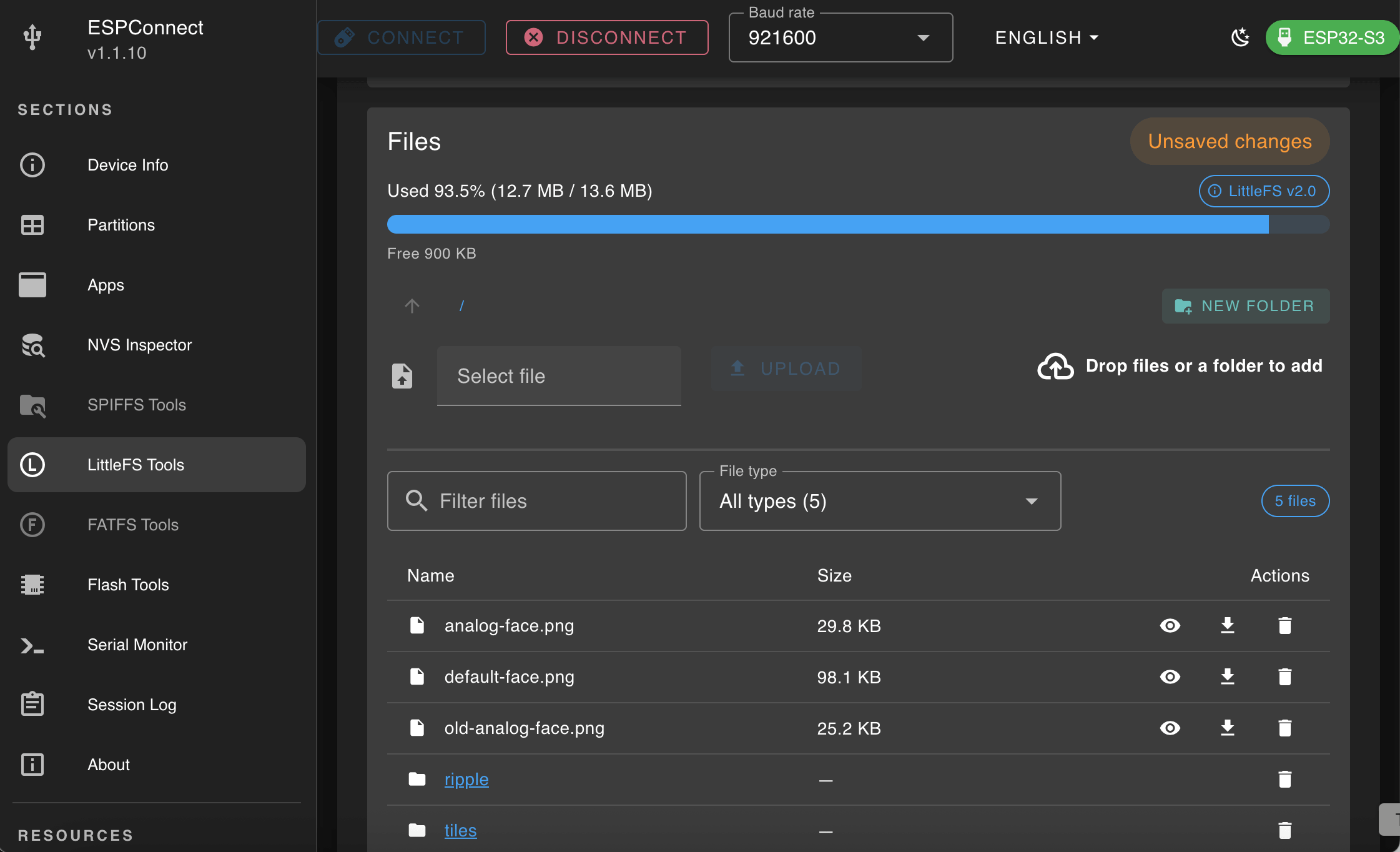
Task: Click the select-file document icon
Action: [402, 376]
